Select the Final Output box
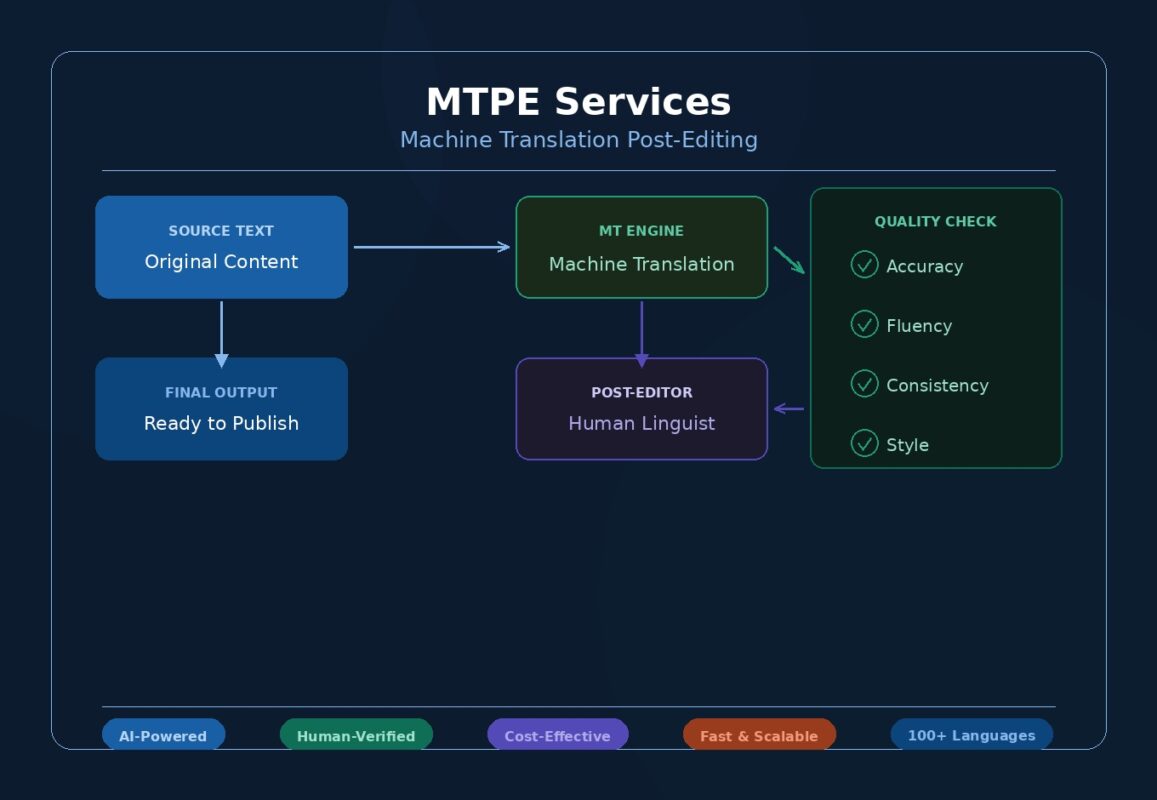 [x=221, y=409]
